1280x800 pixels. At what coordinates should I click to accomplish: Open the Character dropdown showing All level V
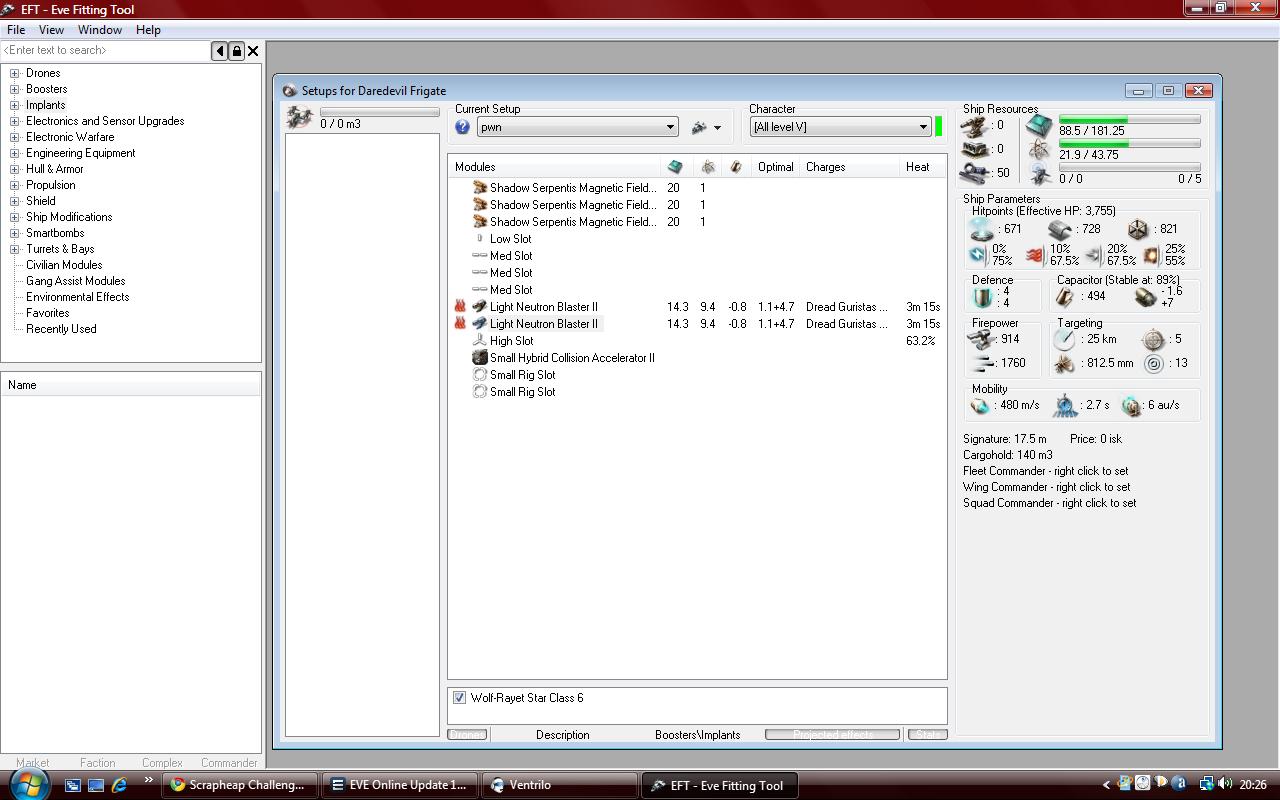[922, 127]
